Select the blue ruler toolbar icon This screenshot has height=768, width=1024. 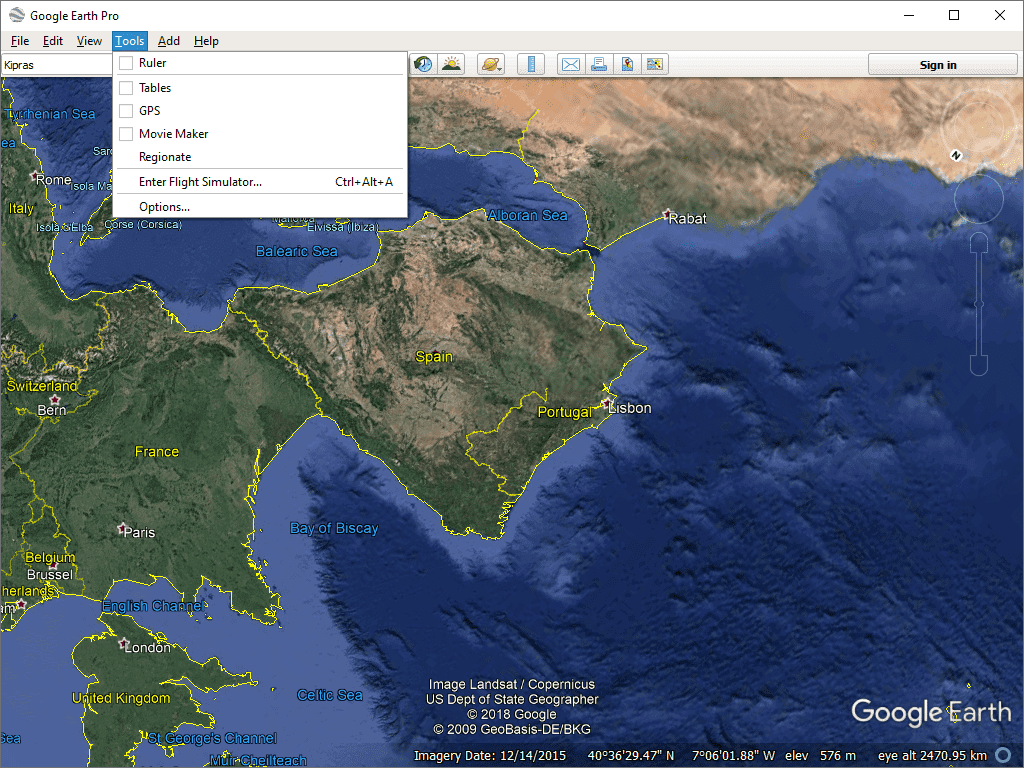[x=531, y=64]
